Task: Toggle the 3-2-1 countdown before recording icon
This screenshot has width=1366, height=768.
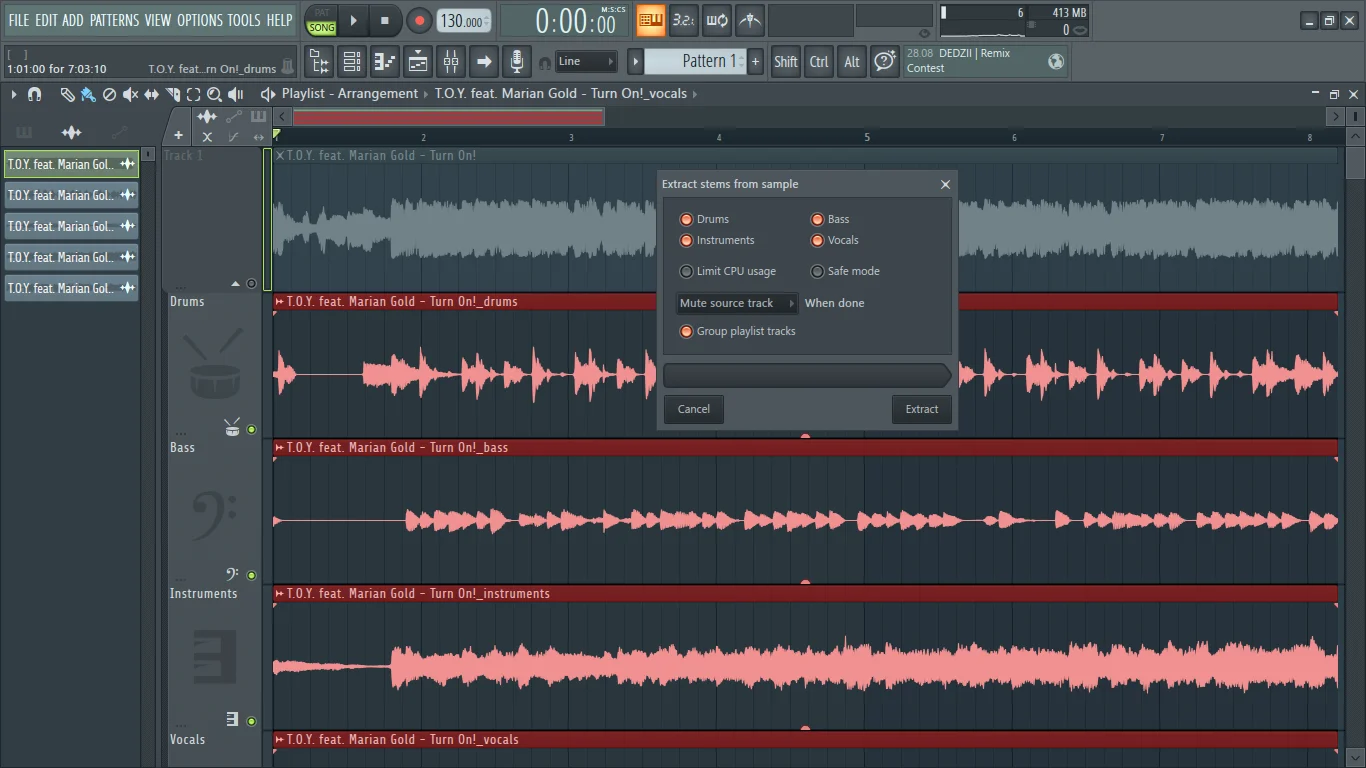Action: tap(683, 20)
